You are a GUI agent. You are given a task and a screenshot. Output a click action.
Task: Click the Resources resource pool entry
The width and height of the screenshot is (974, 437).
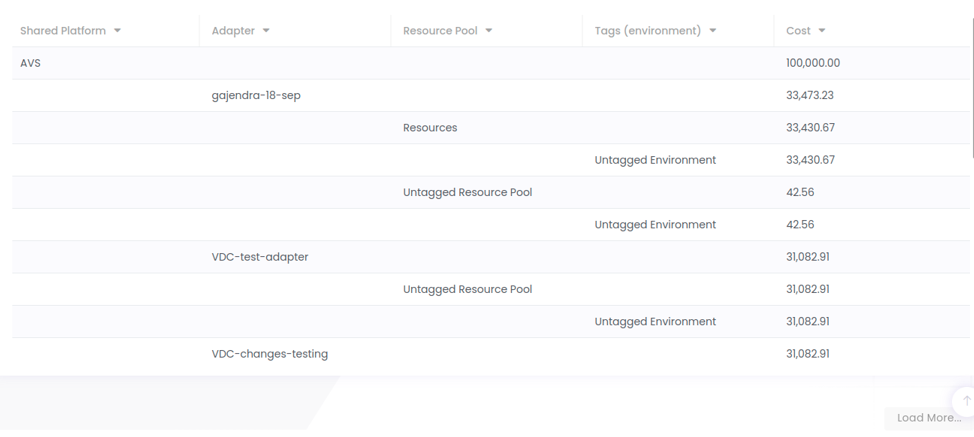click(x=430, y=128)
